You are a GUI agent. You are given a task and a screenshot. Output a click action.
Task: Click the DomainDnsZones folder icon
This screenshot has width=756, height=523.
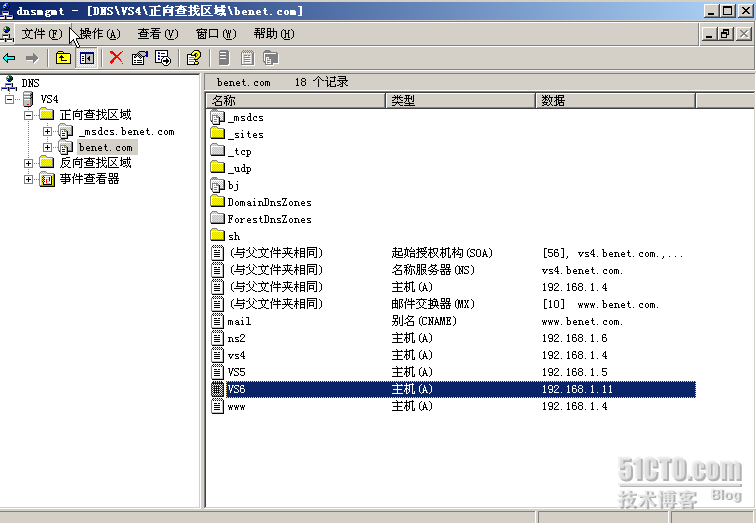218,201
